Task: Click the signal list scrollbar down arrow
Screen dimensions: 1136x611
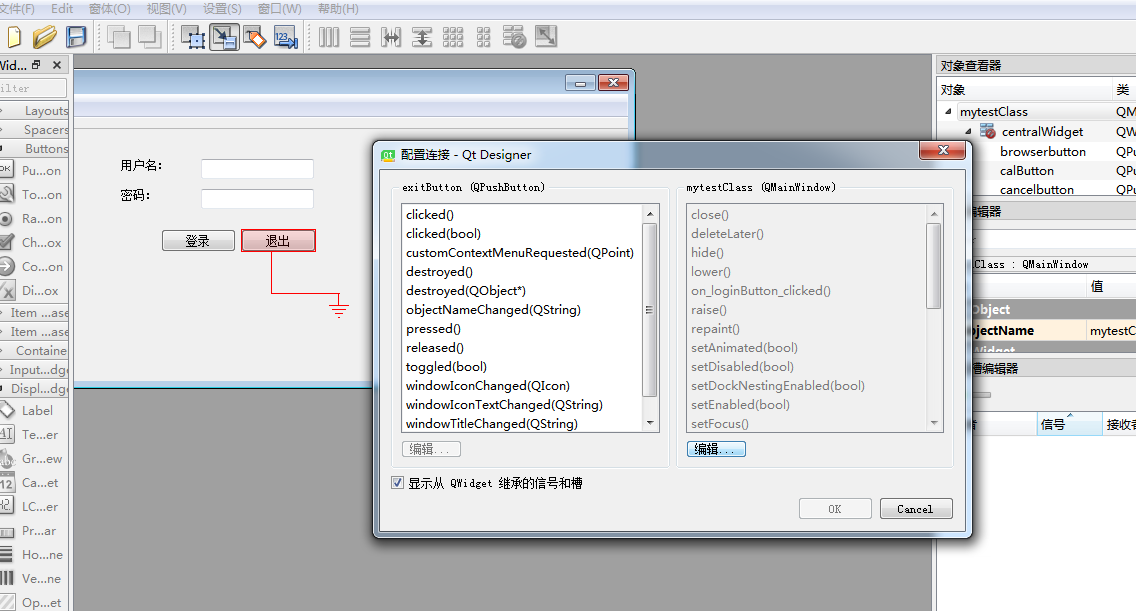Action: coord(650,423)
